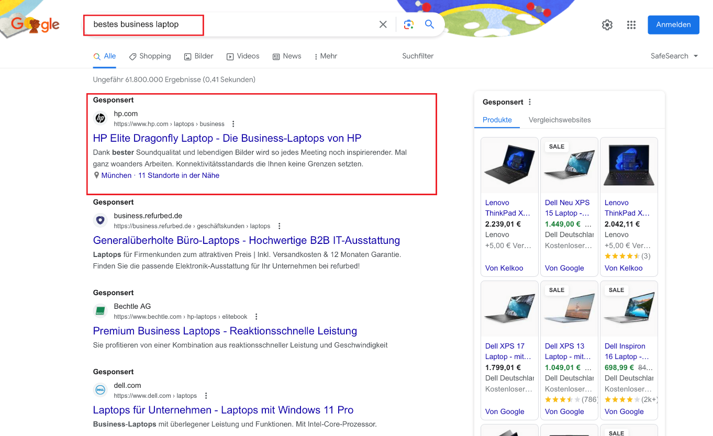Open the three-dot menu beside hp.com URL
713x436 pixels.
[233, 124]
